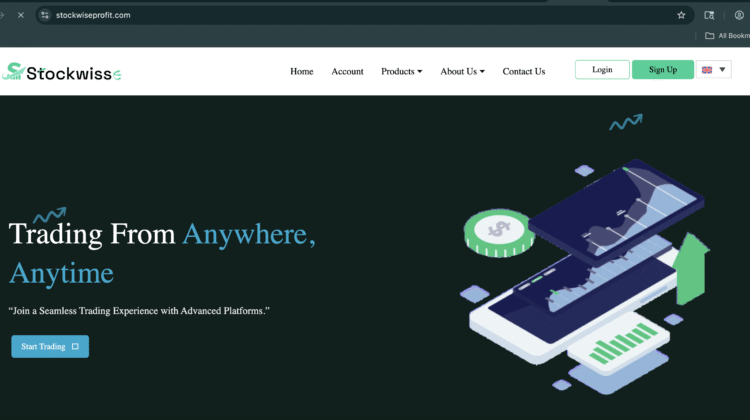Open site information icon beside URL
The width and height of the screenshot is (750, 420).
tap(45, 15)
